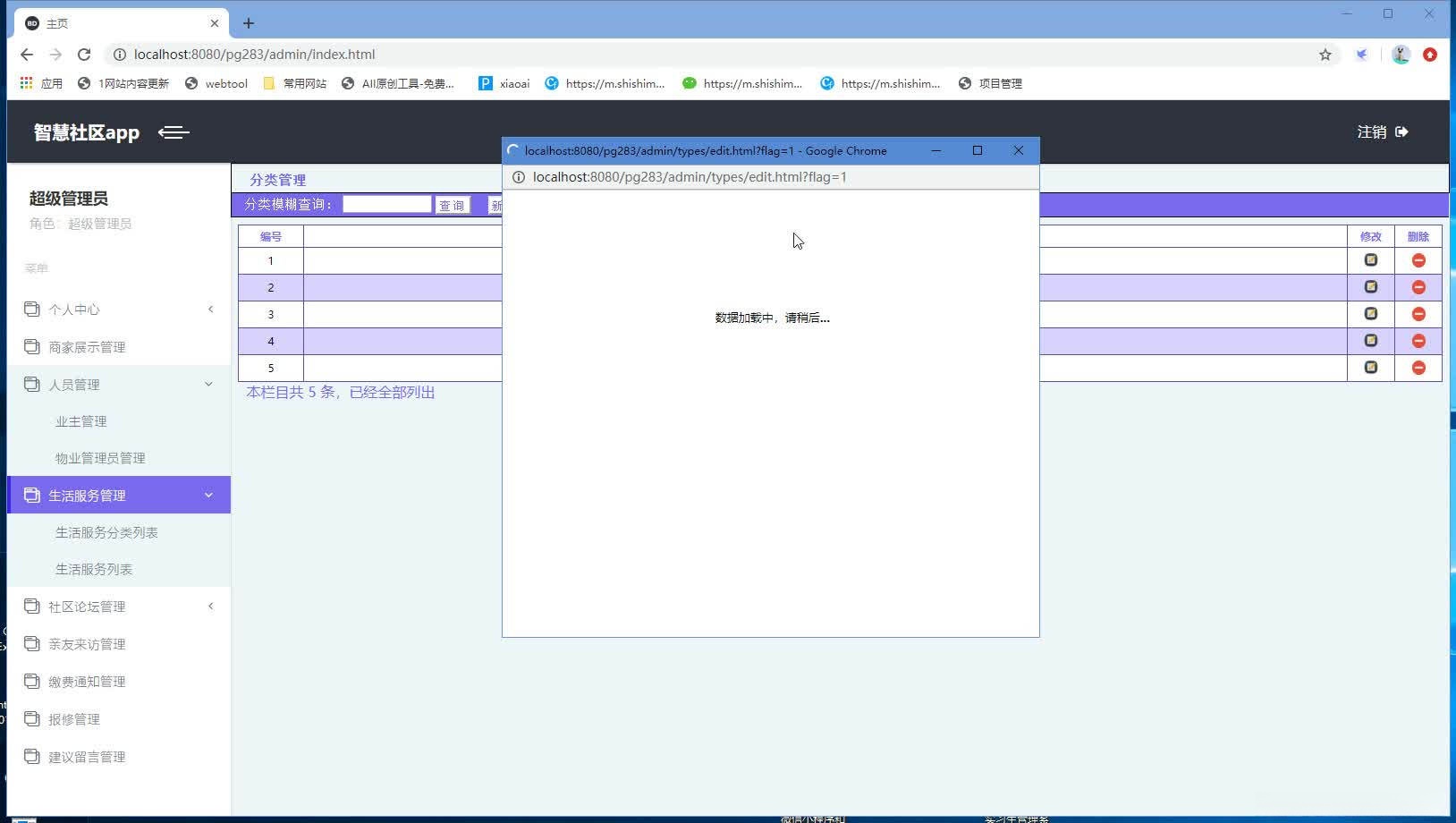Screen dimensions: 1456x823
Task: Toggle the sidebar collapse hamburger icon
Action: 174,132
